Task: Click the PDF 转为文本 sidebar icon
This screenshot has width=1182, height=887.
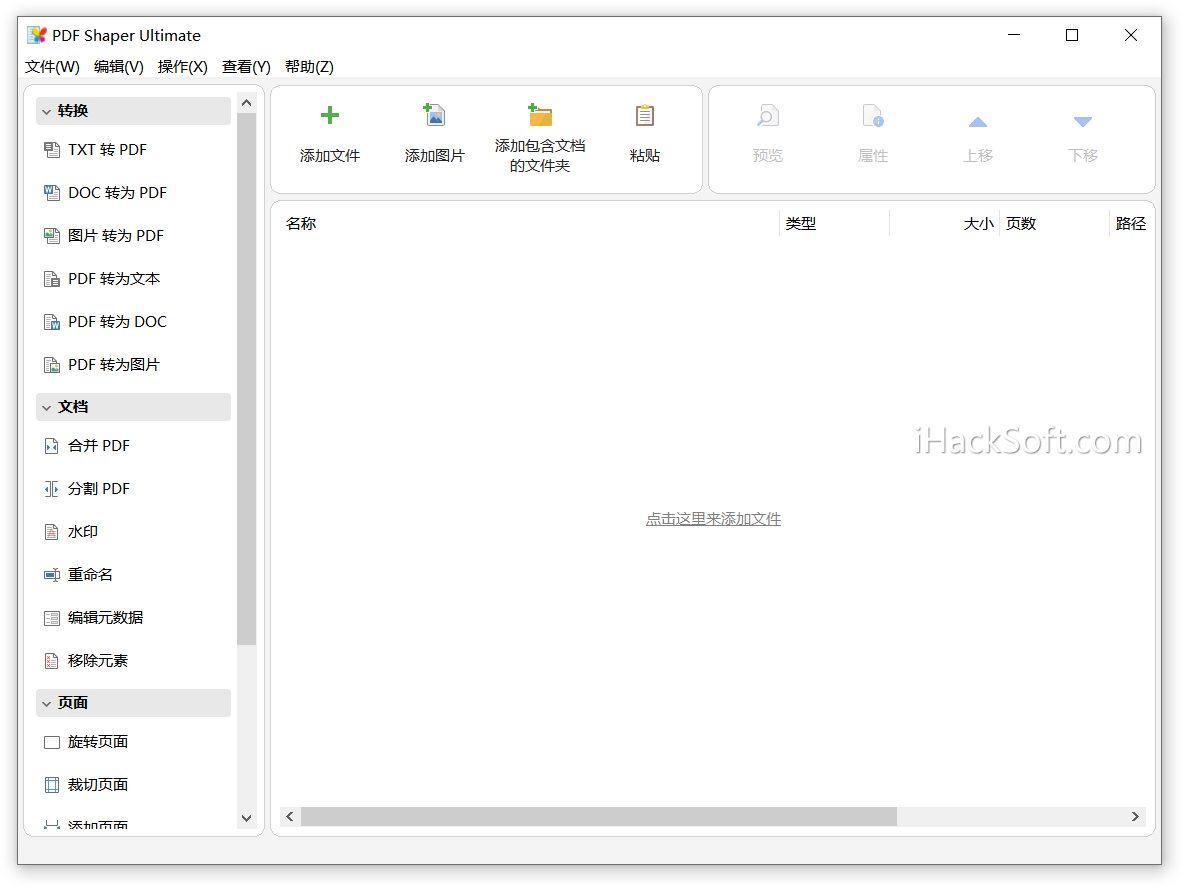Action: 52,279
